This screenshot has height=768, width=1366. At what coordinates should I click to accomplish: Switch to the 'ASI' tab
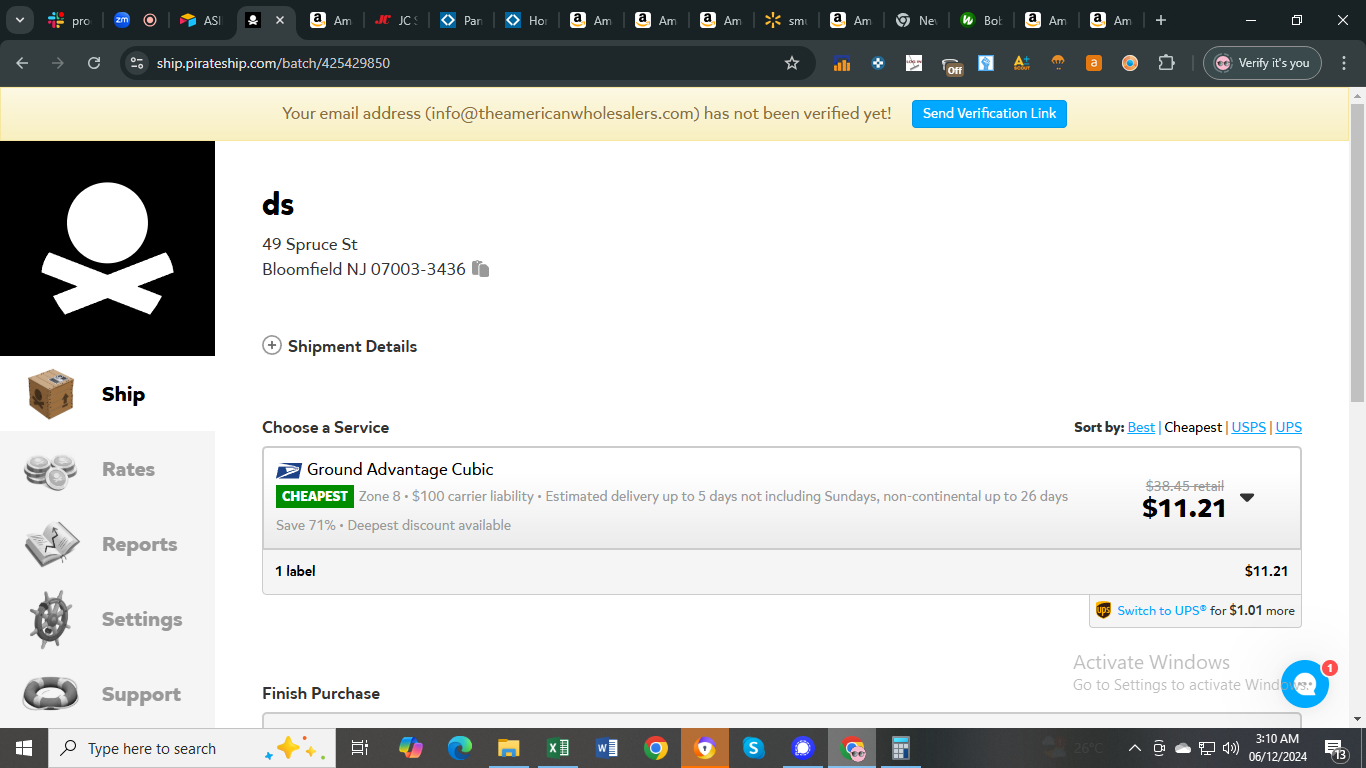click(201, 20)
